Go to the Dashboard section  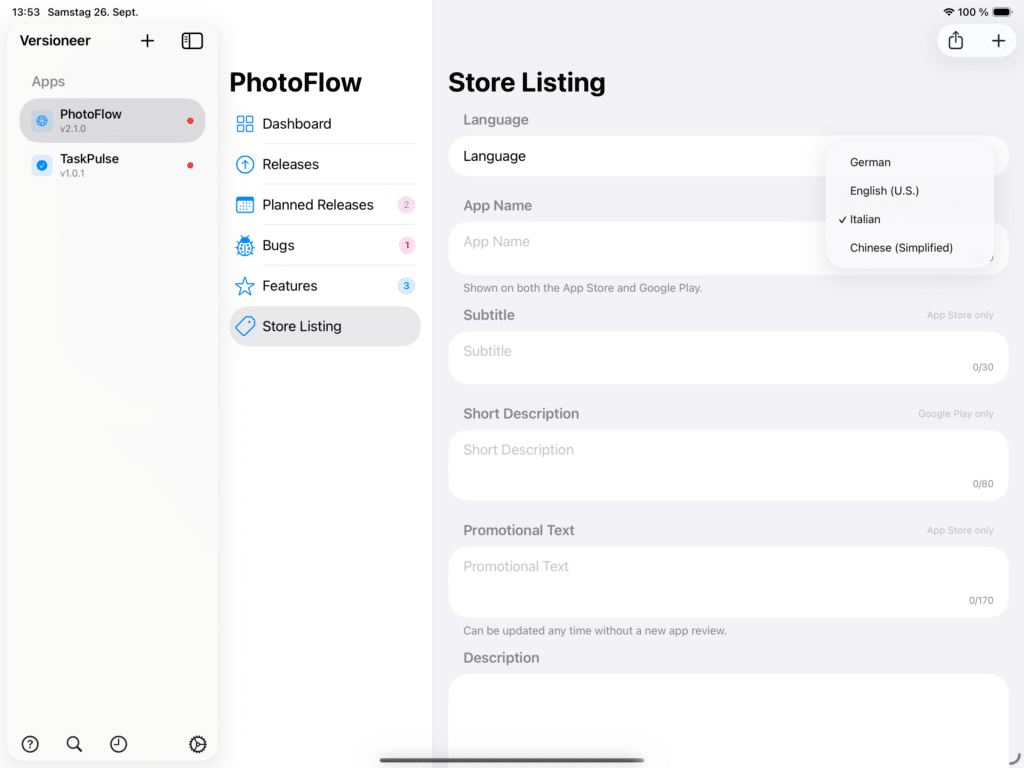(325, 124)
